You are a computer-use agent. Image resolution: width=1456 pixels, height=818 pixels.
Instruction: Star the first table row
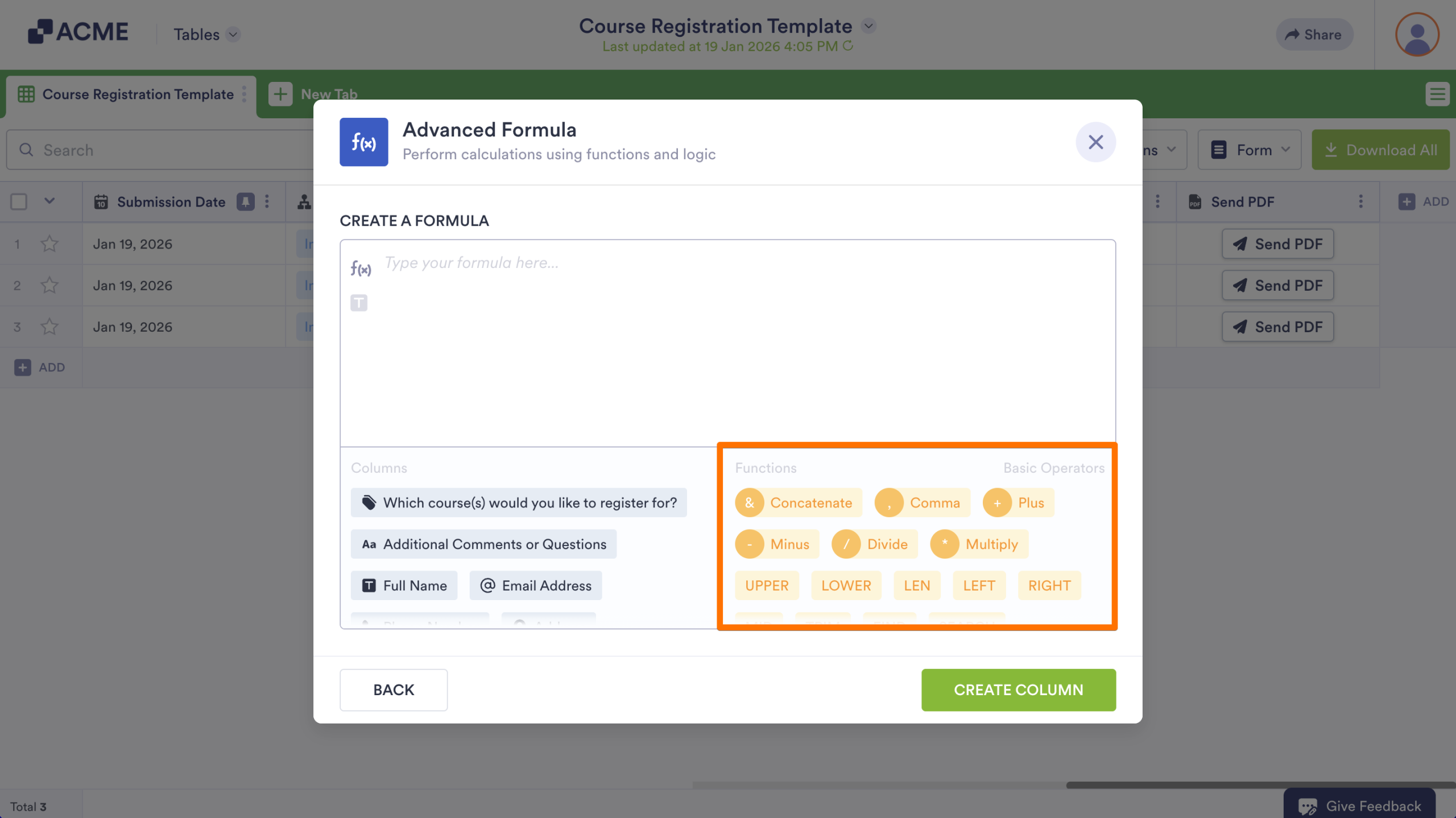point(49,244)
